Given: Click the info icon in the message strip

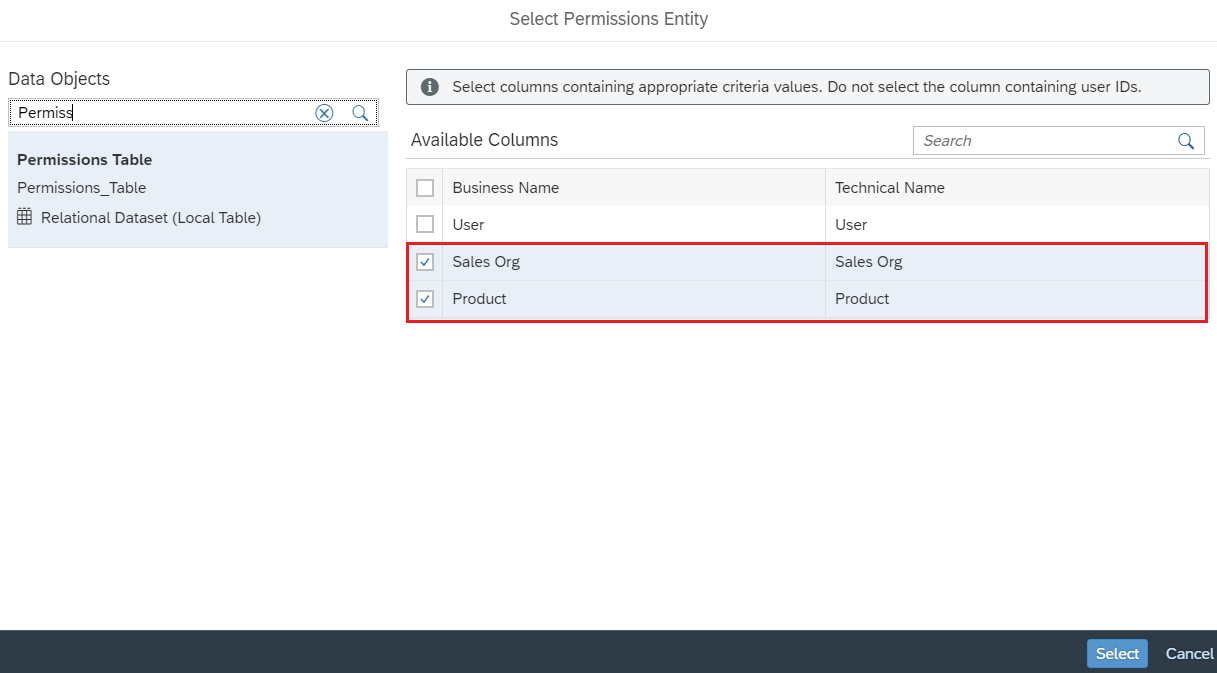Looking at the screenshot, I should coord(430,87).
